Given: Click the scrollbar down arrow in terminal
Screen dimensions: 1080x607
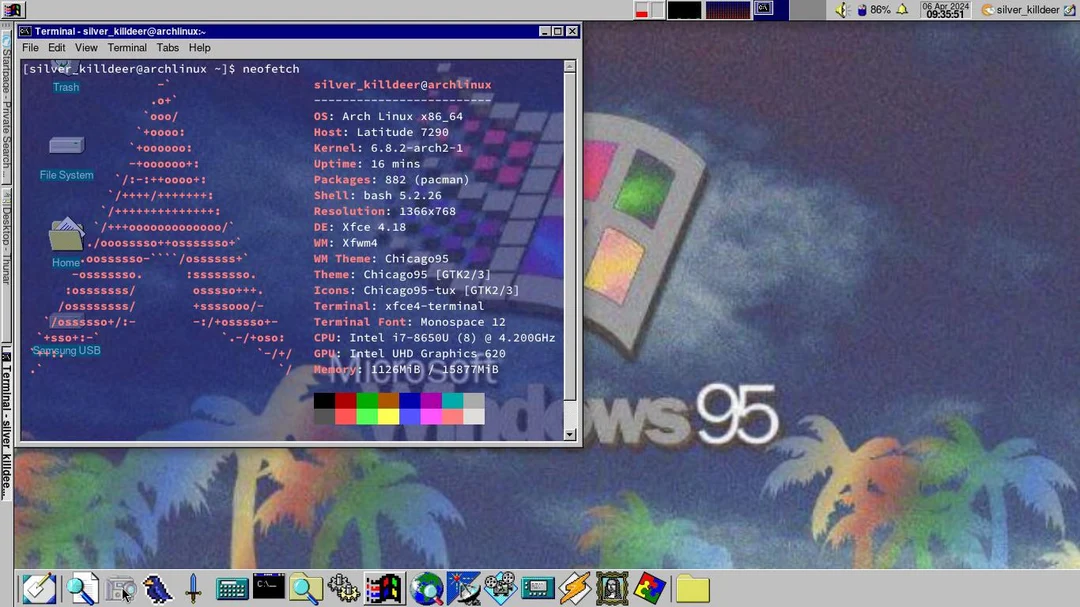Looking at the screenshot, I should [570, 435].
